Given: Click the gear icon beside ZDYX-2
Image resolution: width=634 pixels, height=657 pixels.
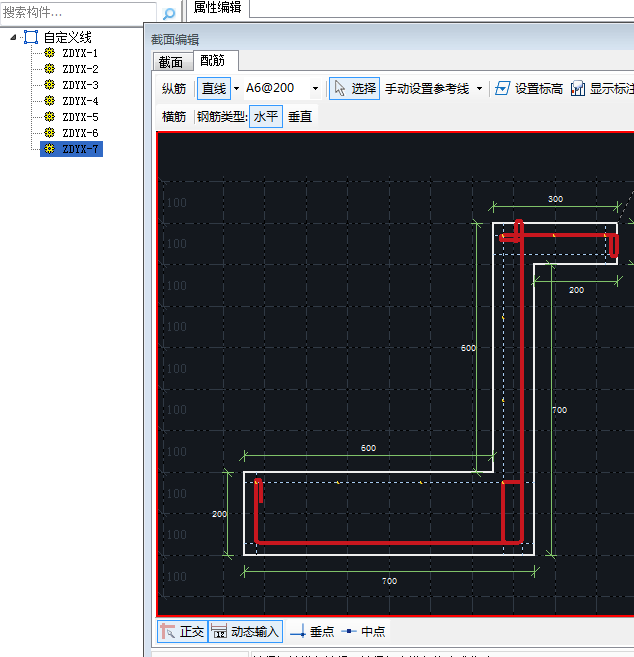Looking at the screenshot, I should 49,69.
